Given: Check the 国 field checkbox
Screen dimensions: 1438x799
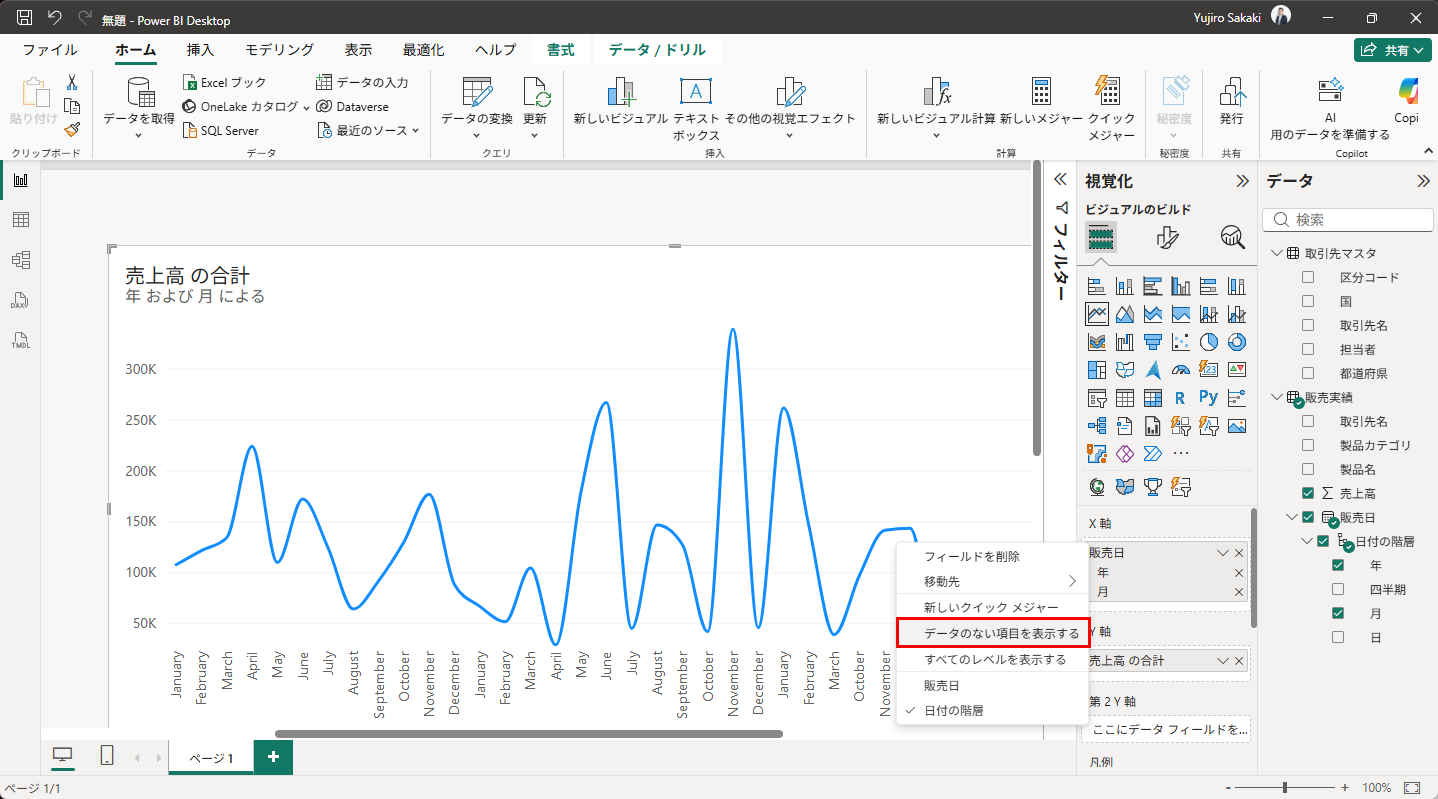Looking at the screenshot, I should [1308, 301].
